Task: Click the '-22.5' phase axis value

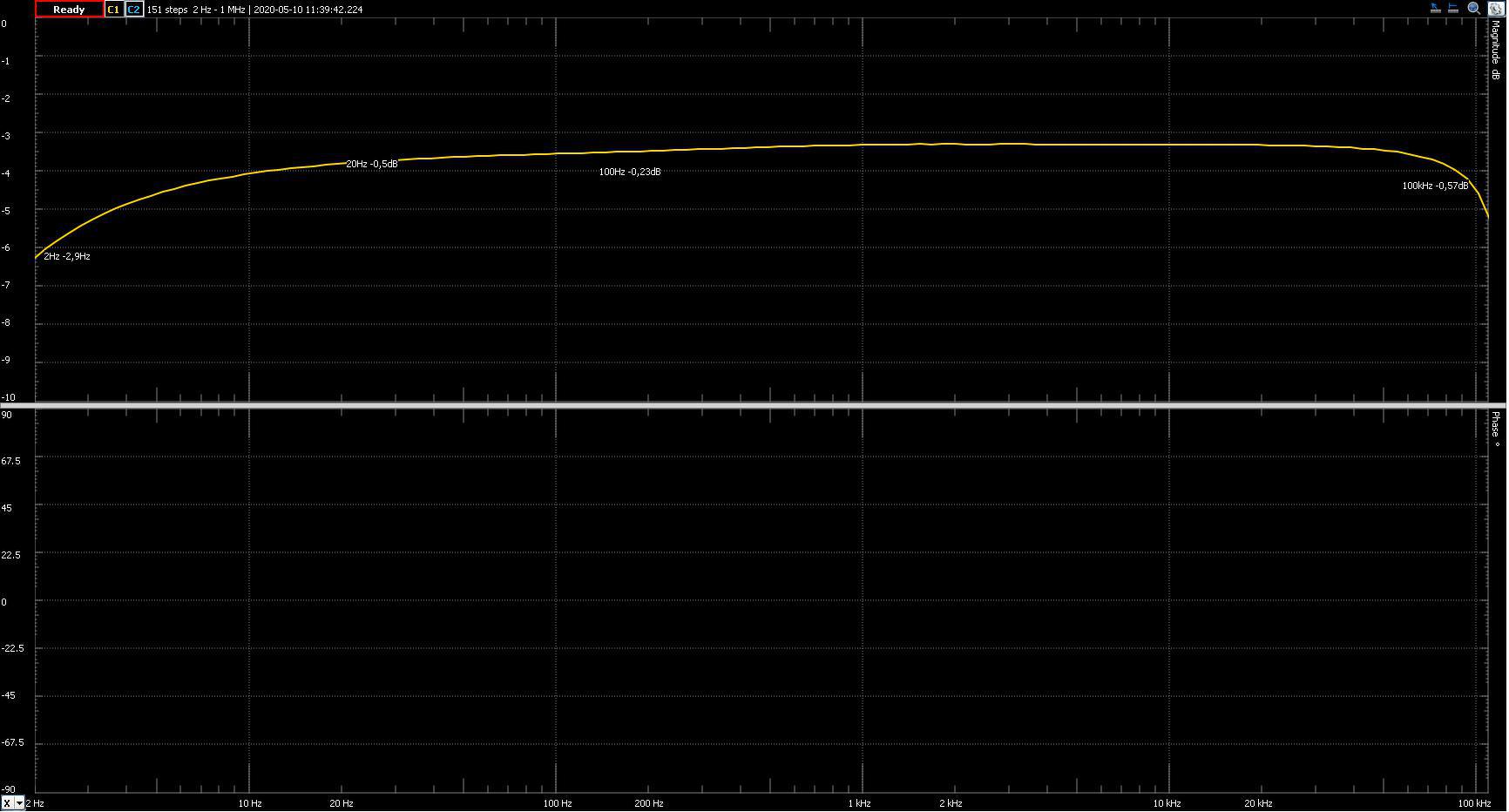Action: pyautogui.click(x=12, y=649)
